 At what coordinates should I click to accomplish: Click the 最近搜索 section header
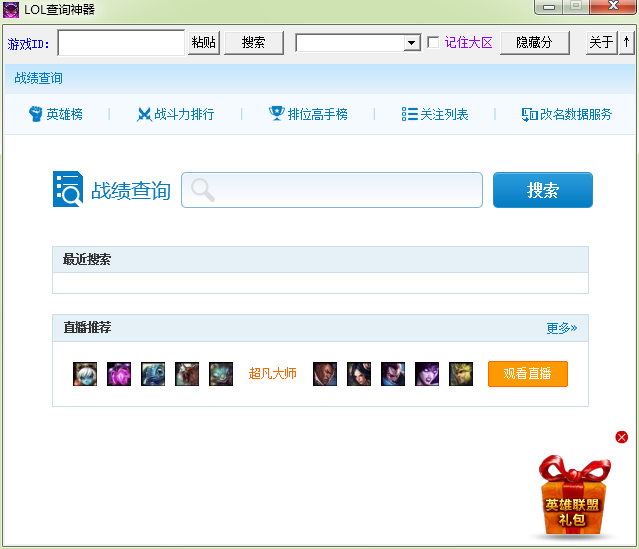coord(320,259)
